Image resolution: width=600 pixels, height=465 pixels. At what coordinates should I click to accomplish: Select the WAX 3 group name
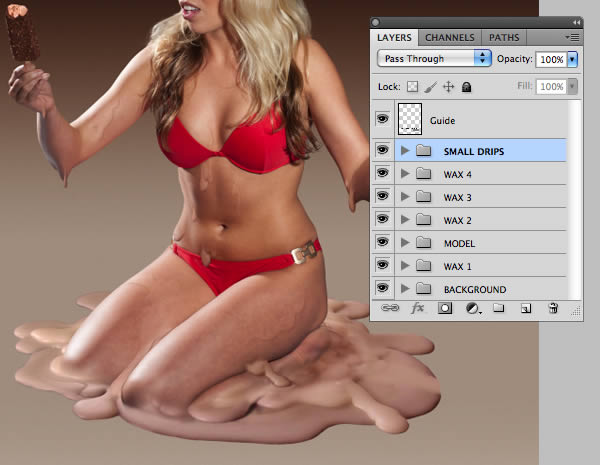click(457, 197)
